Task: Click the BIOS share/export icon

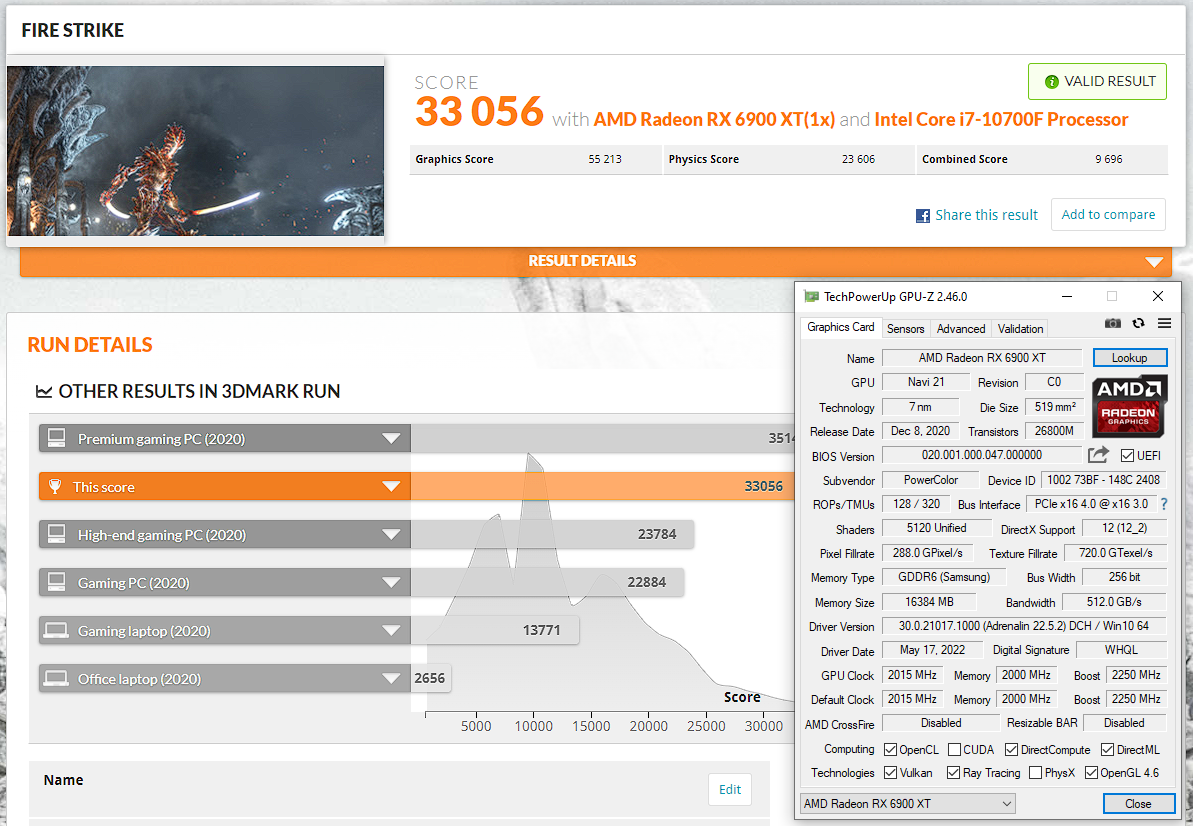Action: pyautogui.click(x=1098, y=455)
